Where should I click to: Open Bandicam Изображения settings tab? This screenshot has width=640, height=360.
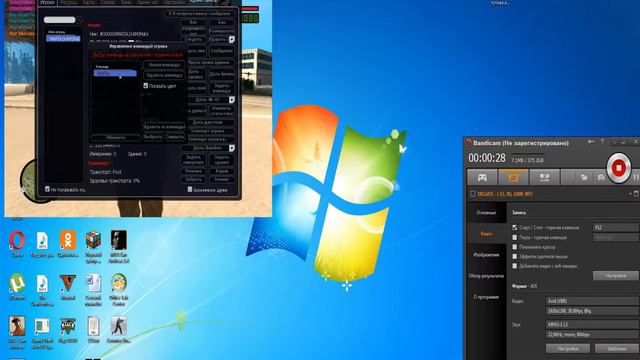pos(486,255)
